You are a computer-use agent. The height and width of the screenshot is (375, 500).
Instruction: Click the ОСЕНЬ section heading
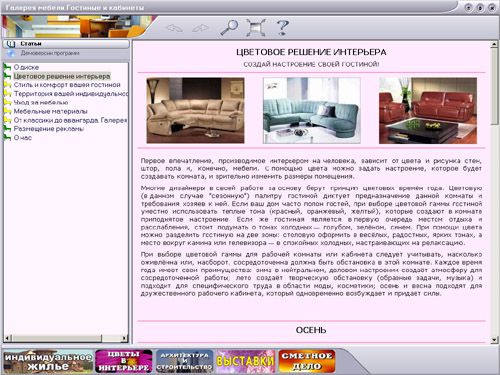pyautogui.click(x=311, y=330)
